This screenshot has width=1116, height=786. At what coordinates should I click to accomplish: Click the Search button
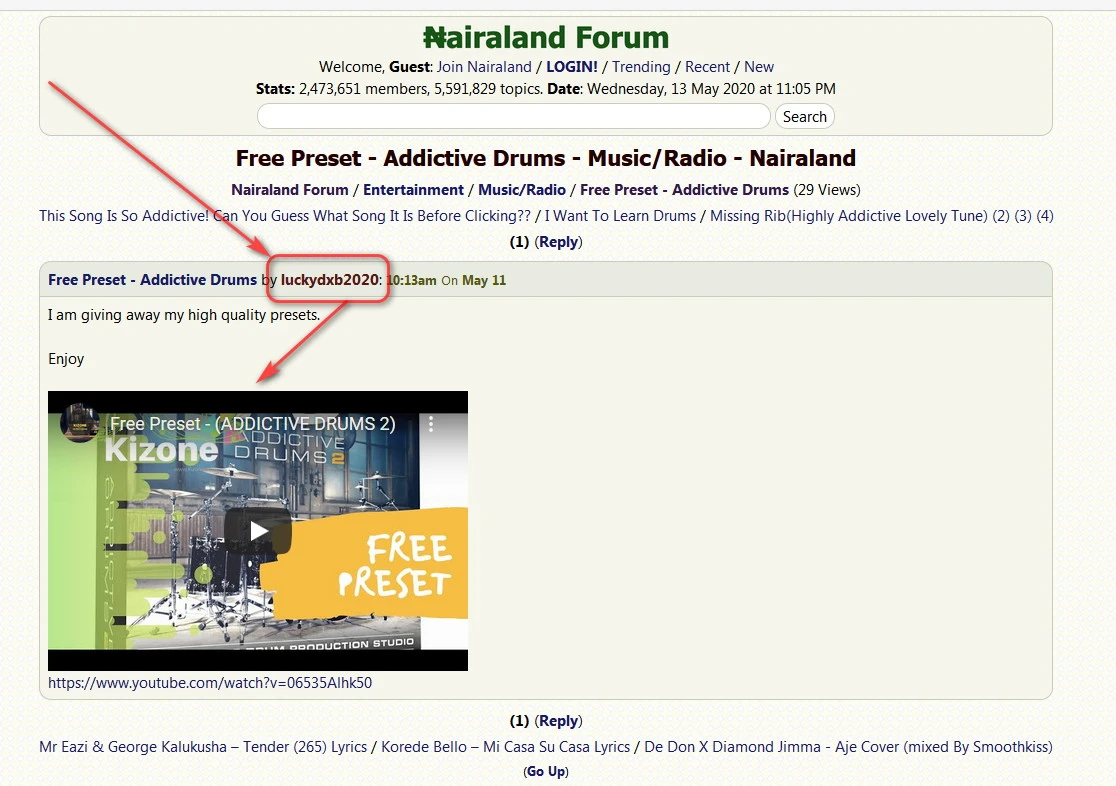coord(804,116)
